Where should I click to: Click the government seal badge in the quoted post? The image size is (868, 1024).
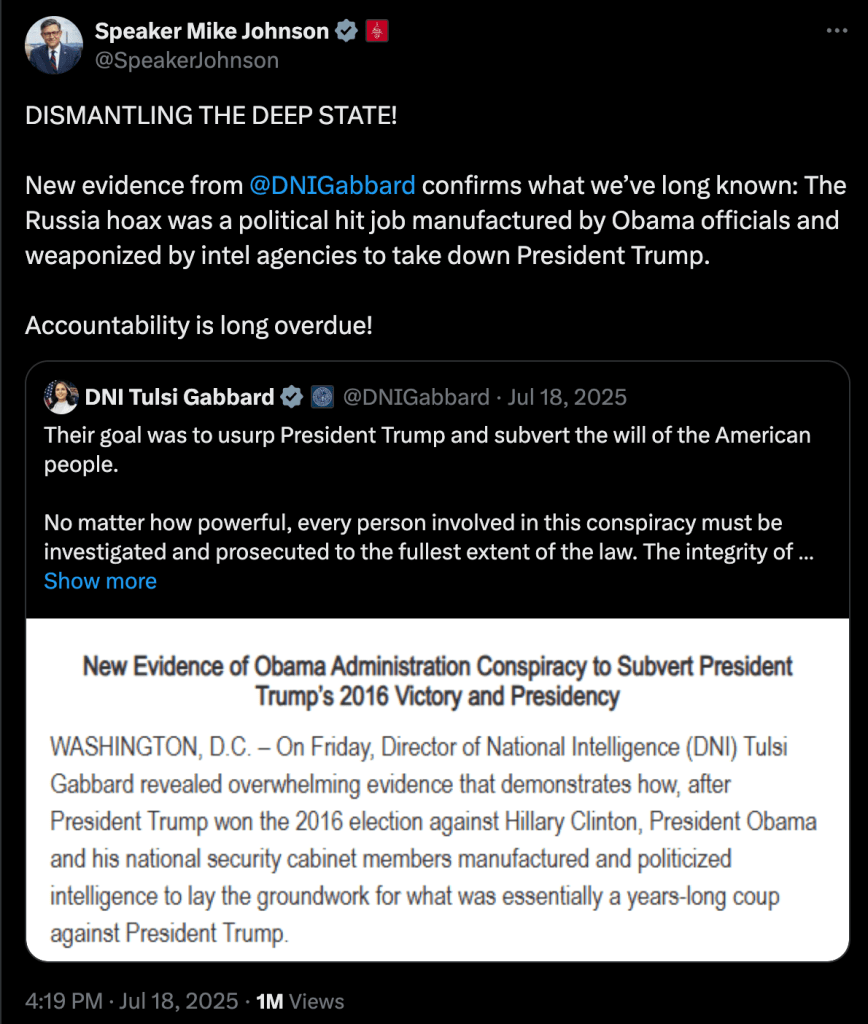[322, 397]
